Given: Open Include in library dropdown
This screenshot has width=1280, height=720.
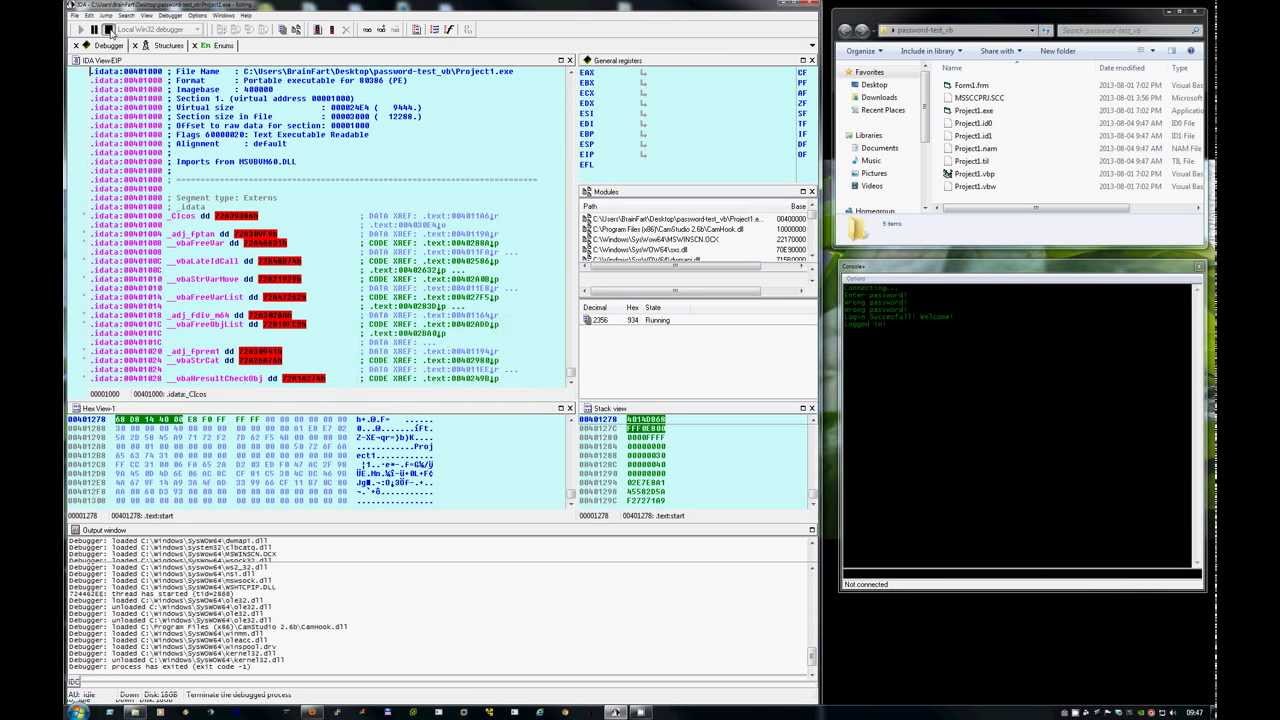Looking at the screenshot, I should [x=932, y=51].
